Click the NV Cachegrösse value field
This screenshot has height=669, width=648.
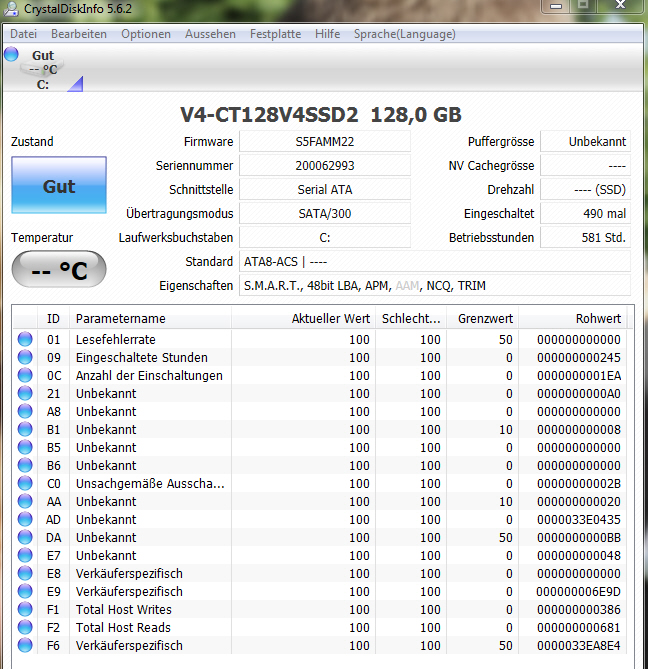tap(585, 166)
